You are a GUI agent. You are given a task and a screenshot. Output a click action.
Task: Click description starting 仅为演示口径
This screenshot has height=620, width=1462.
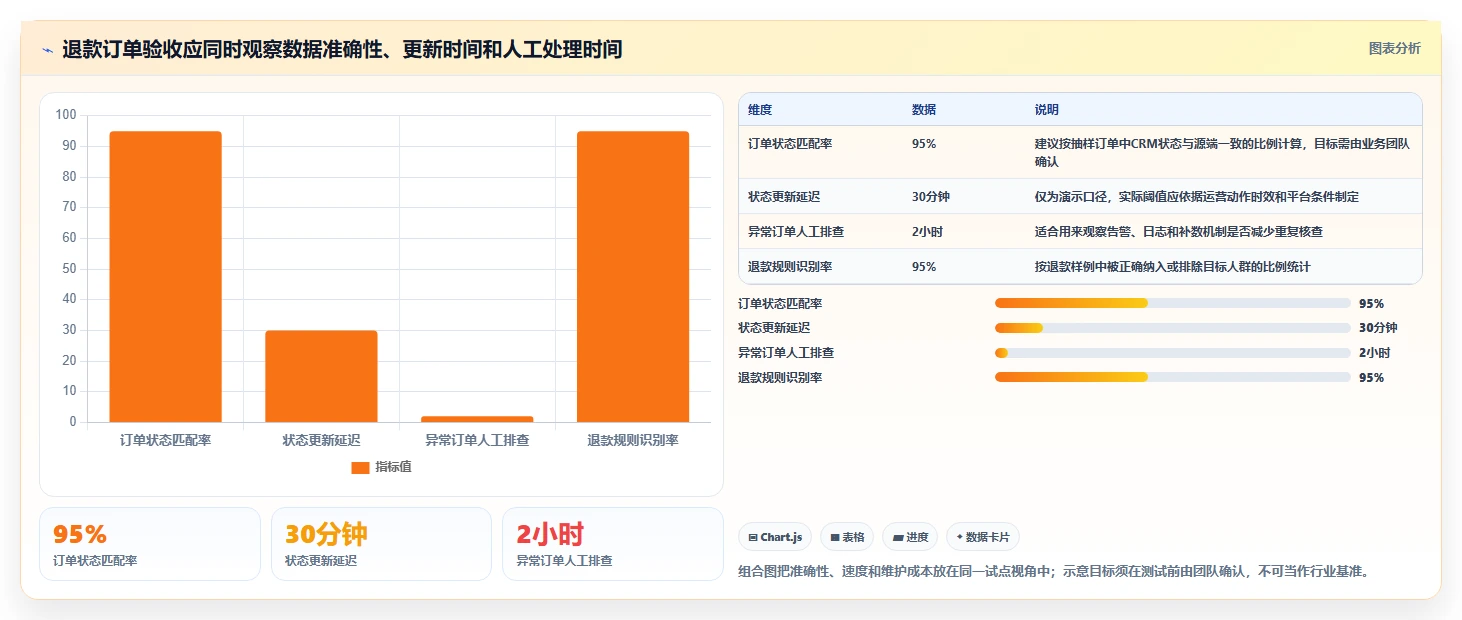point(1197,197)
